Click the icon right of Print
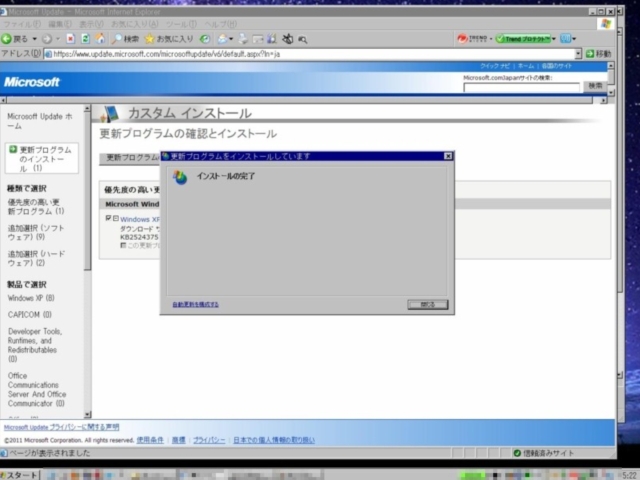The width and height of the screenshot is (640, 480). pyautogui.click(x=258, y=39)
